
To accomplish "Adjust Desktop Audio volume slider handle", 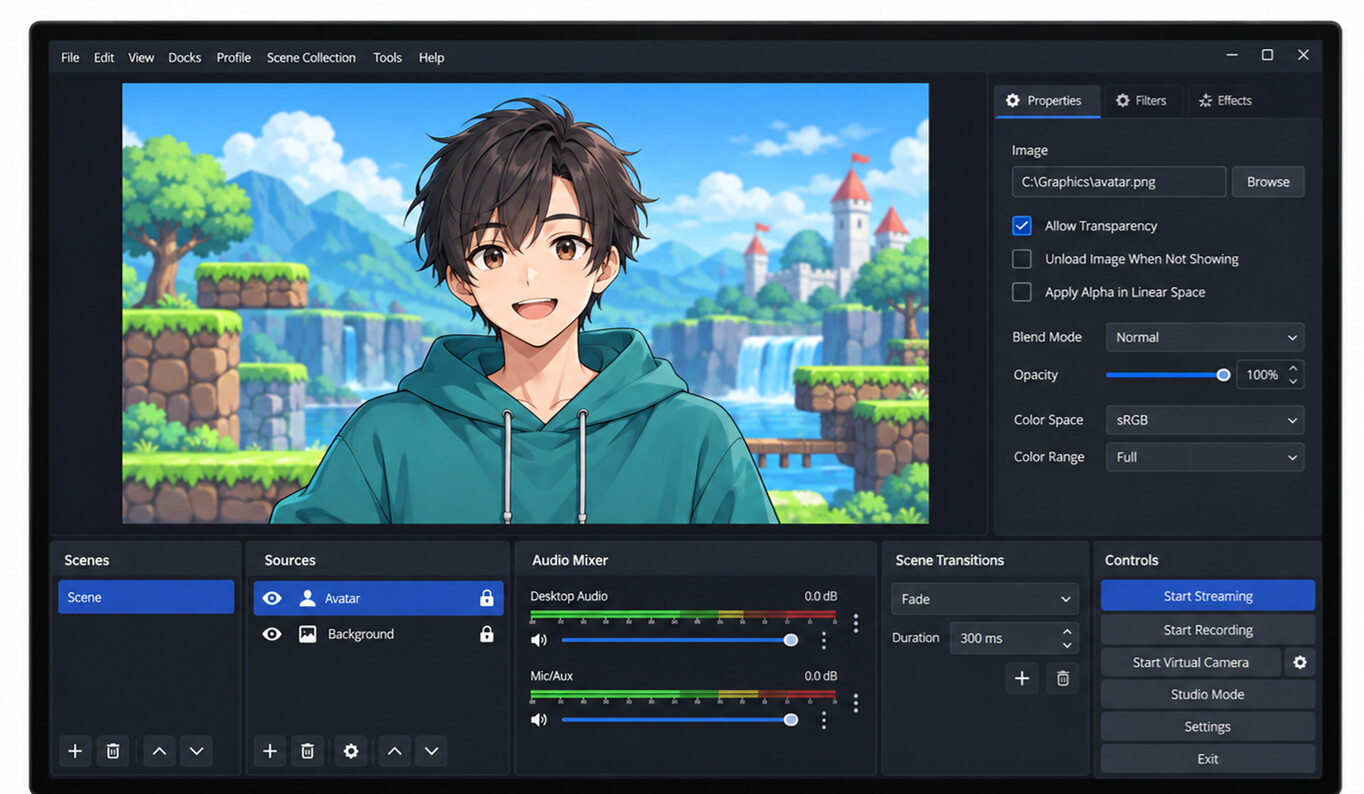I will 791,640.
